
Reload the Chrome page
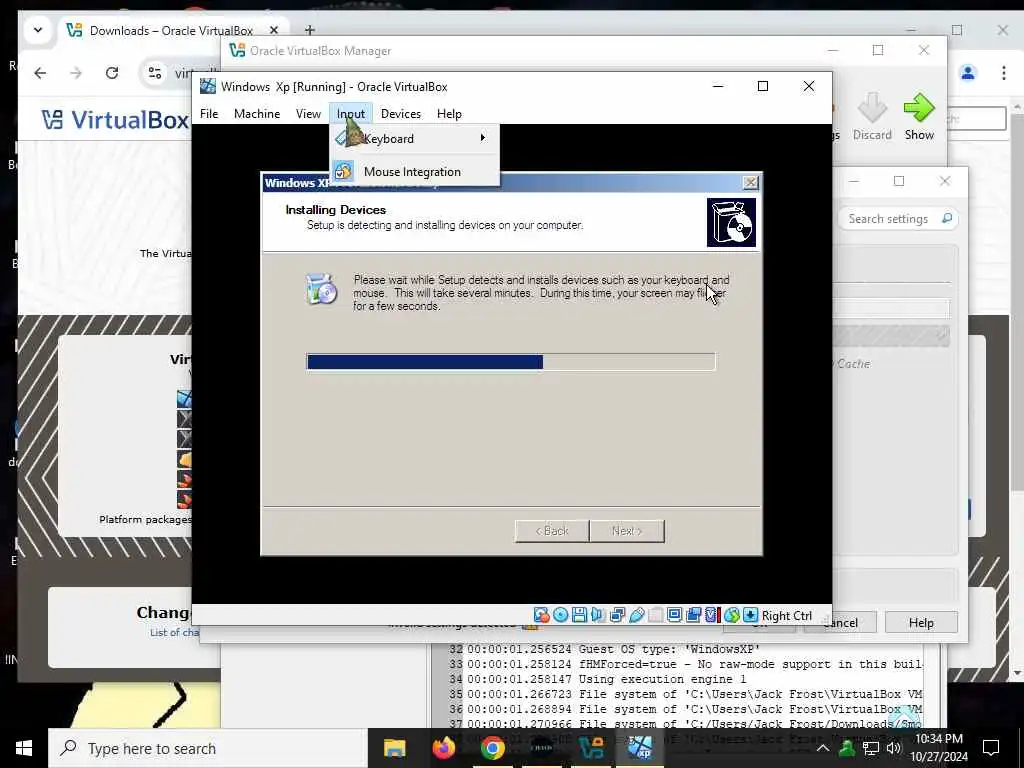pyautogui.click(x=112, y=73)
